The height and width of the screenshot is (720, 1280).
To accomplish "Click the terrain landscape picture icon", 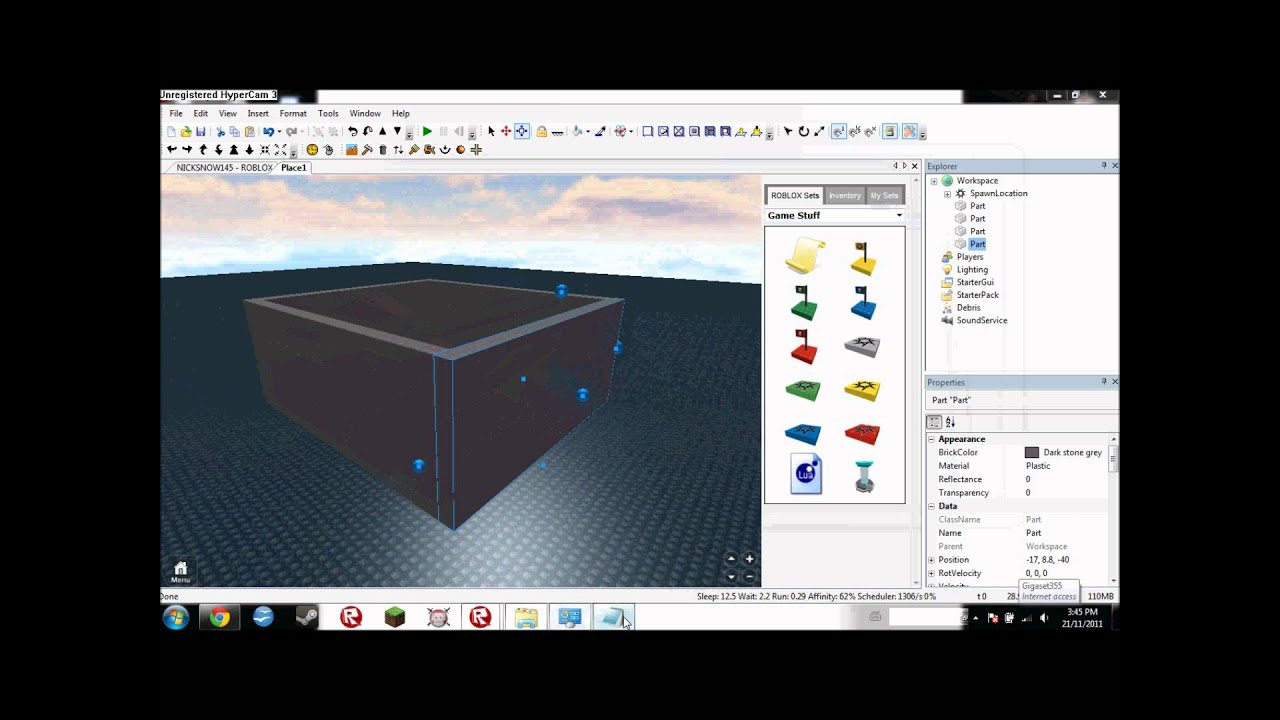I will tap(351, 150).
